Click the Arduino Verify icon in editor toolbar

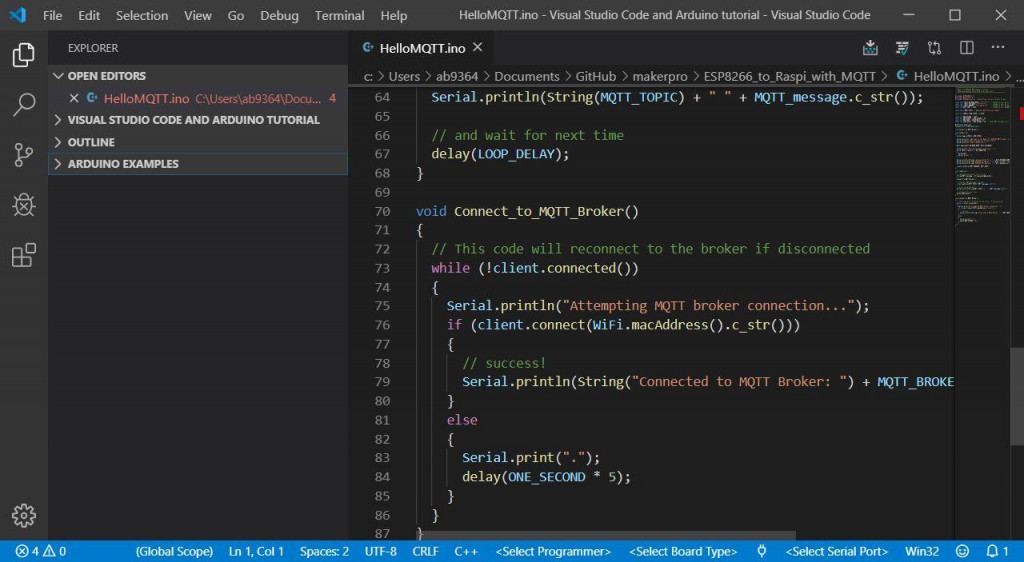(903, 48)
